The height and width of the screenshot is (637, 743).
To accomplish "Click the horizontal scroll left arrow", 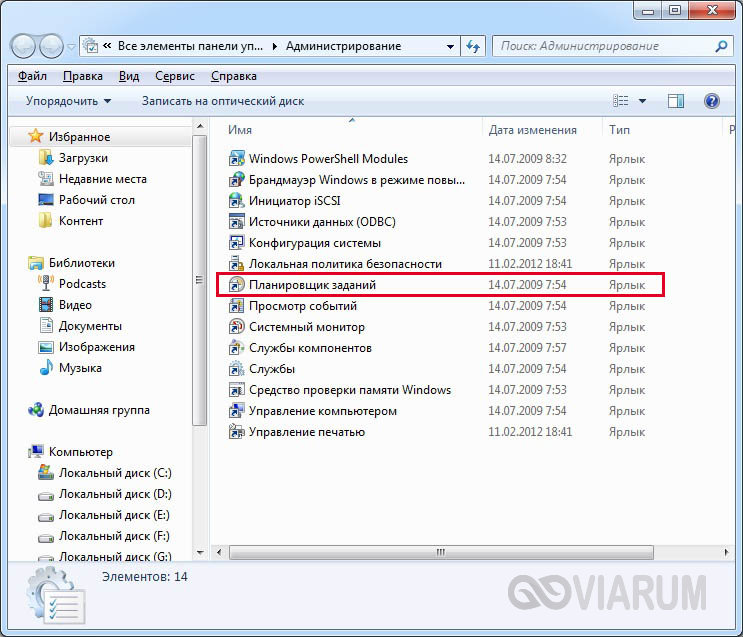I will (x=219, y=552).
